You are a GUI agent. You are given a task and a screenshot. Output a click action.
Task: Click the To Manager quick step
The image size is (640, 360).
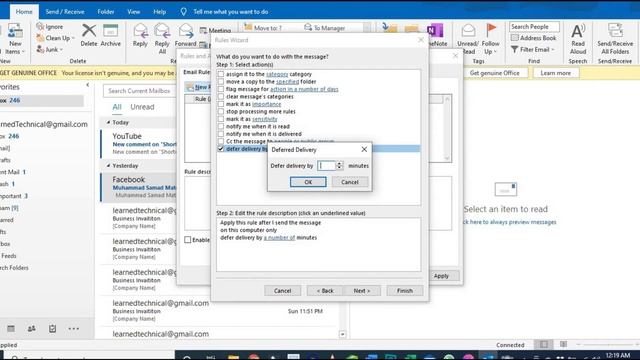[x=325, y=28]
